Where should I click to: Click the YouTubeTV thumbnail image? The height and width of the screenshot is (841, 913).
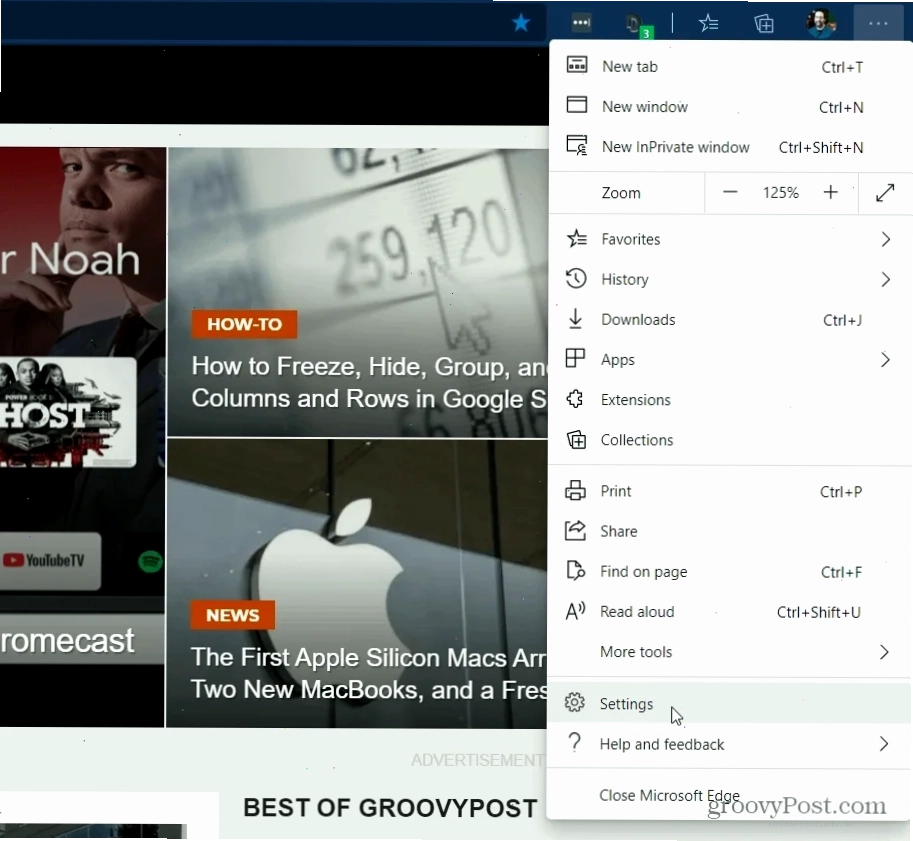pyautogui.click(x=51, y=561)
